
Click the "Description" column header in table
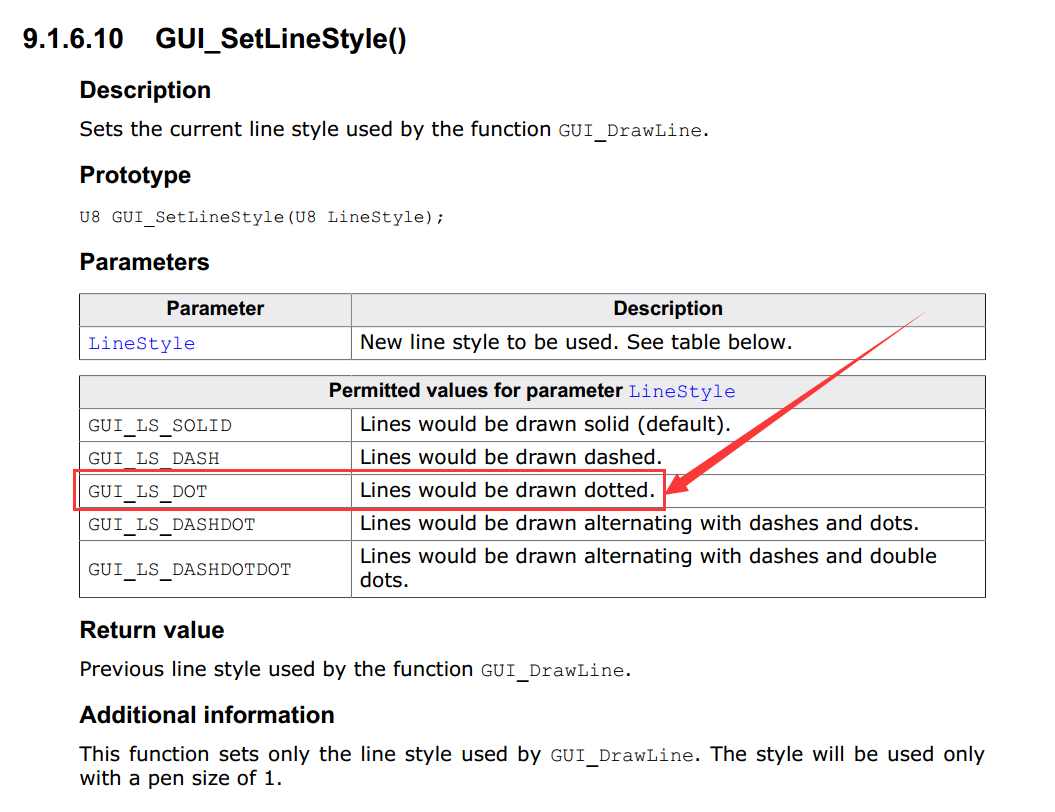(668, 309)
